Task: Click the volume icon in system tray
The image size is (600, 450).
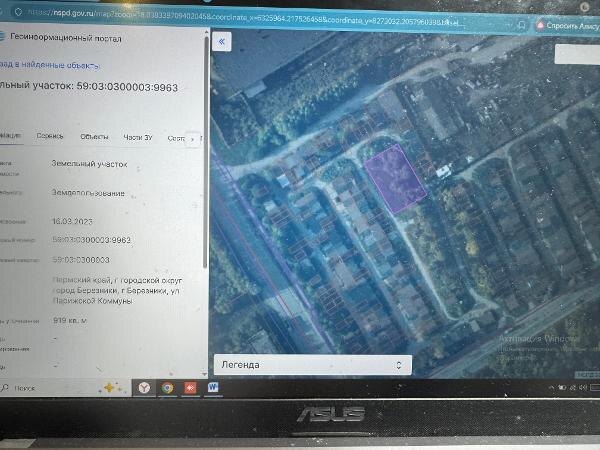Action: pos(582,388)
